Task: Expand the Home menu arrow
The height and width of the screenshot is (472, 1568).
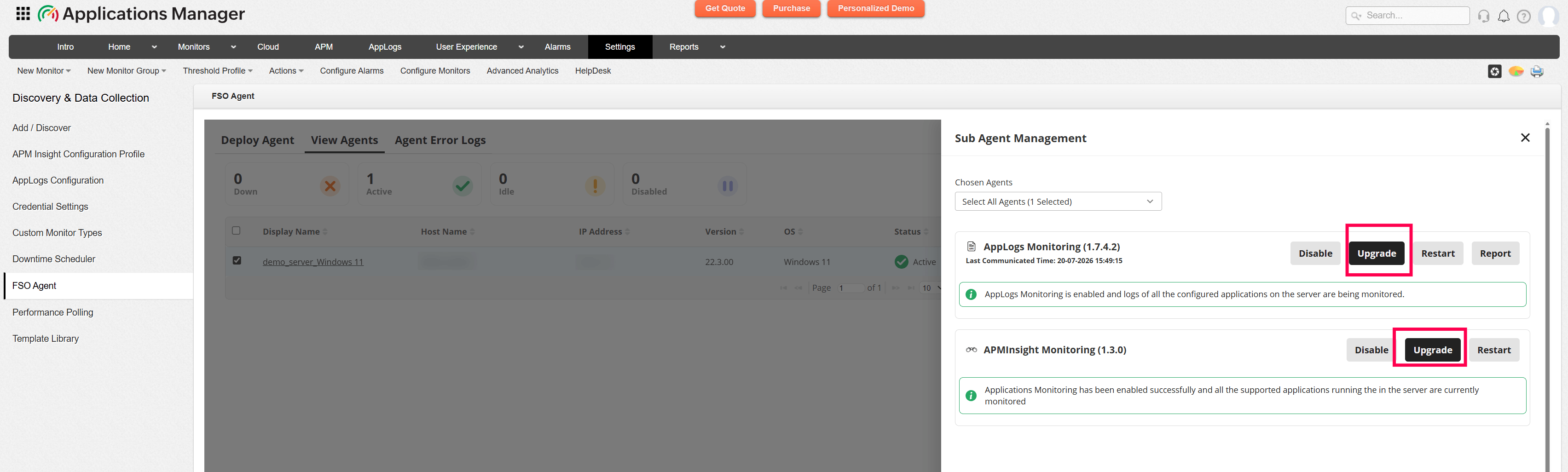Action: point(154,47)
